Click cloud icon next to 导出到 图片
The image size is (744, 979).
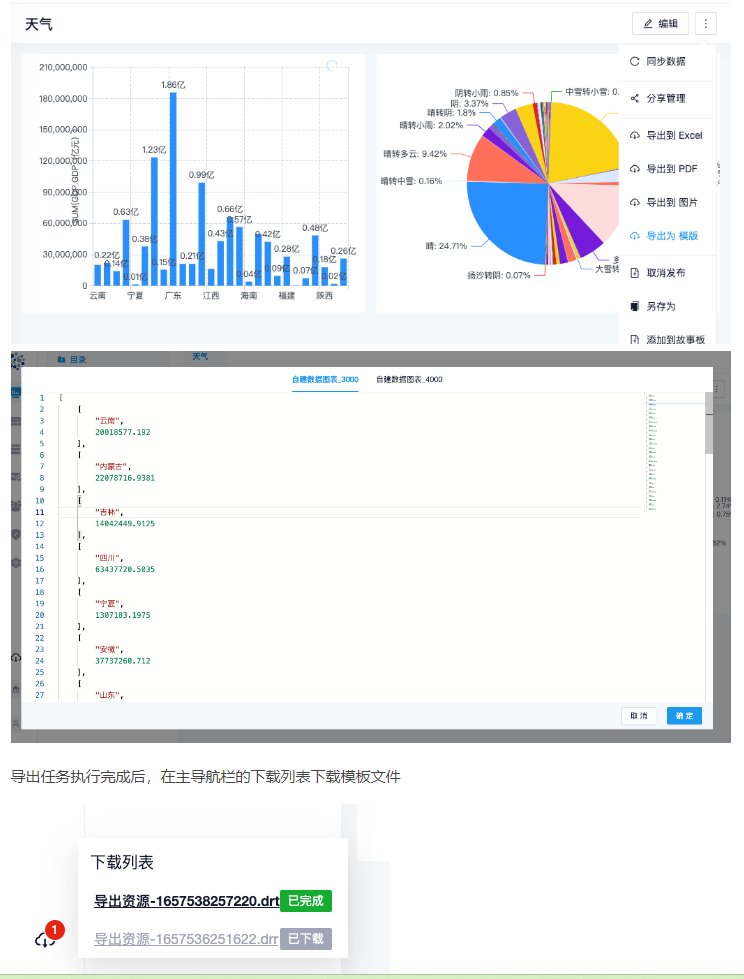click(635, 202)
